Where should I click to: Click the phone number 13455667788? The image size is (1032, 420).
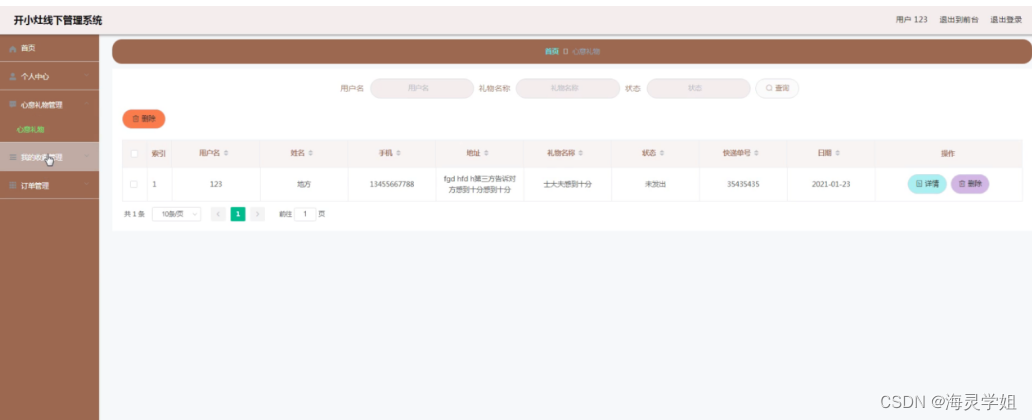[392, 184]
